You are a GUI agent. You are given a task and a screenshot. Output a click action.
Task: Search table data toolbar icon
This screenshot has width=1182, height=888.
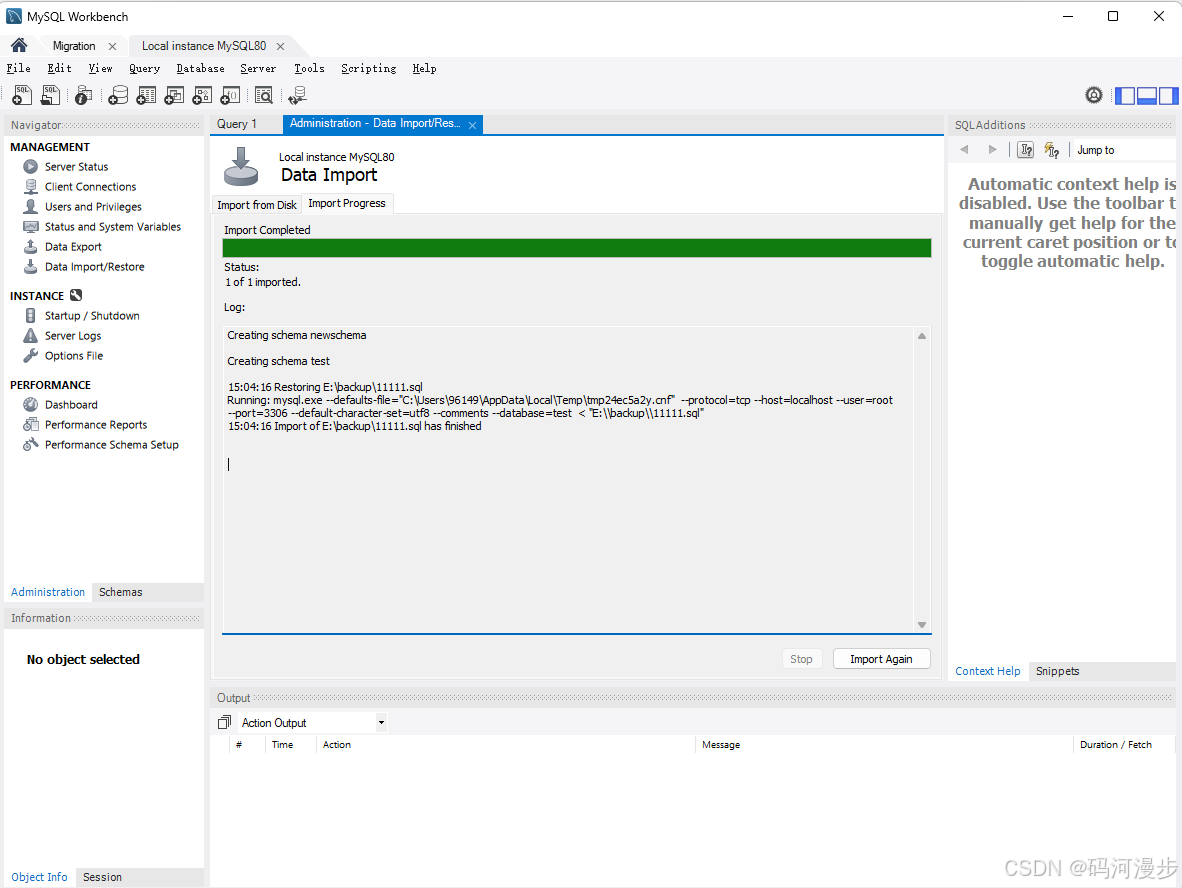click(x=264, y=95)
